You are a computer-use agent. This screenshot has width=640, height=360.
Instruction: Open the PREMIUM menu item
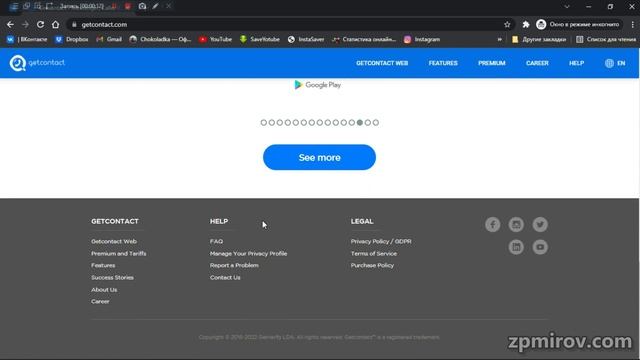click(492, 63)
